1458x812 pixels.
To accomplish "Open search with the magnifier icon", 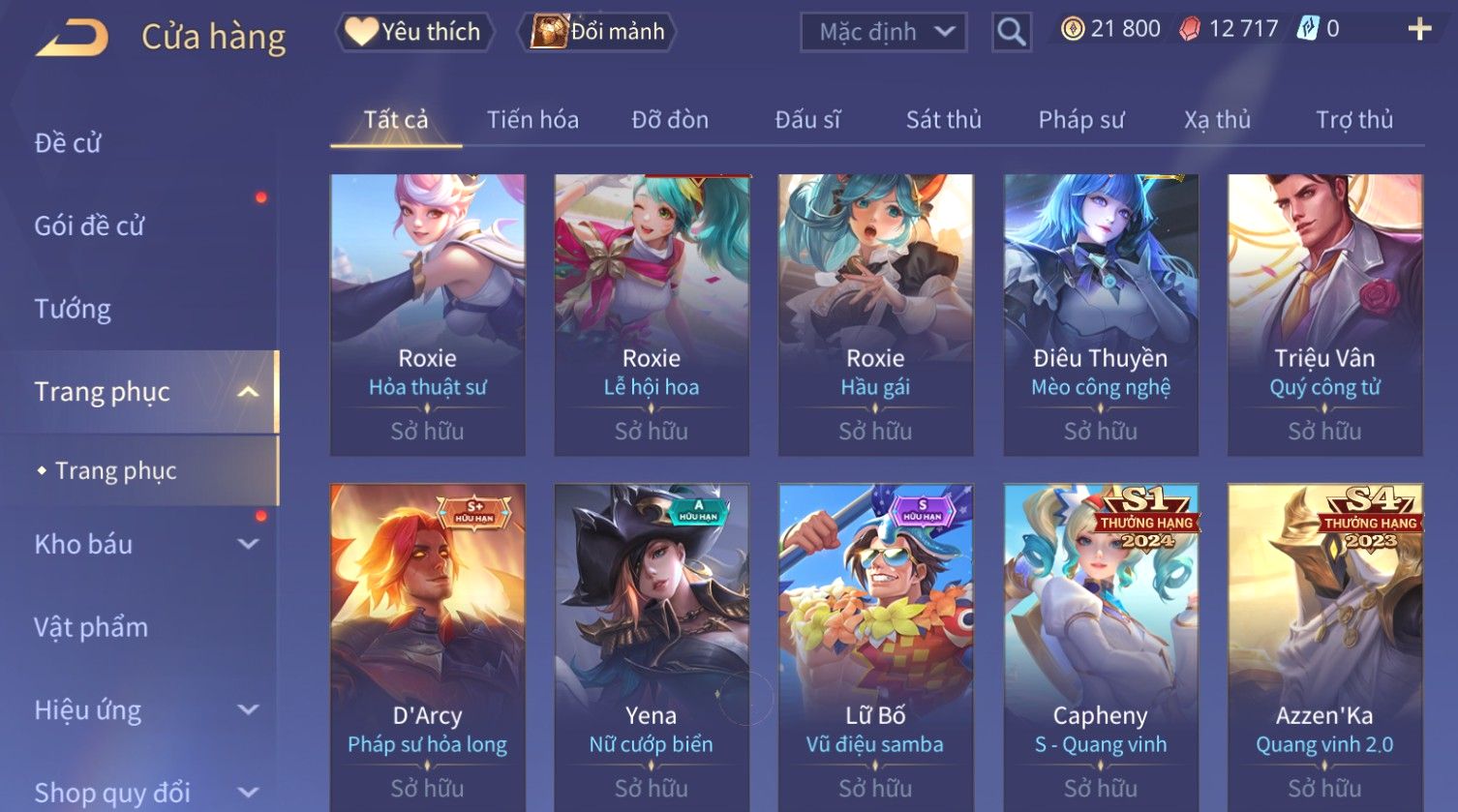I will (1012, 32).
